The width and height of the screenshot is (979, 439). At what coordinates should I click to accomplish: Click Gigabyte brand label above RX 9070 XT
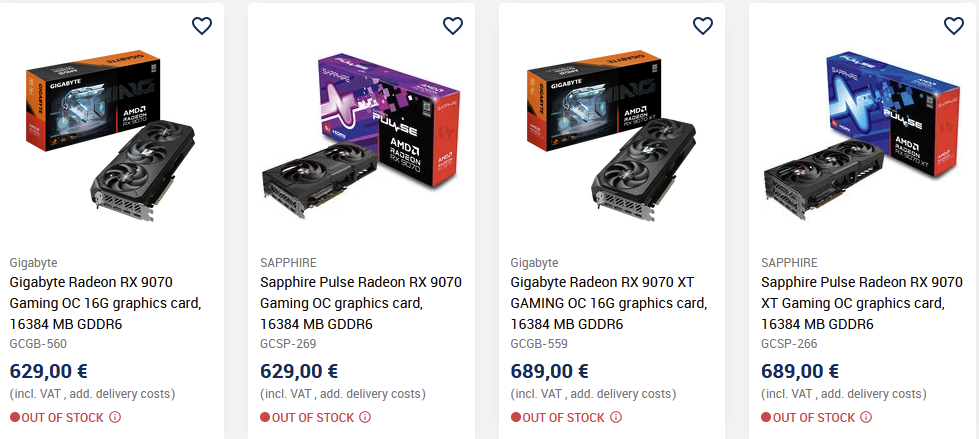click(x=534, y=262)
